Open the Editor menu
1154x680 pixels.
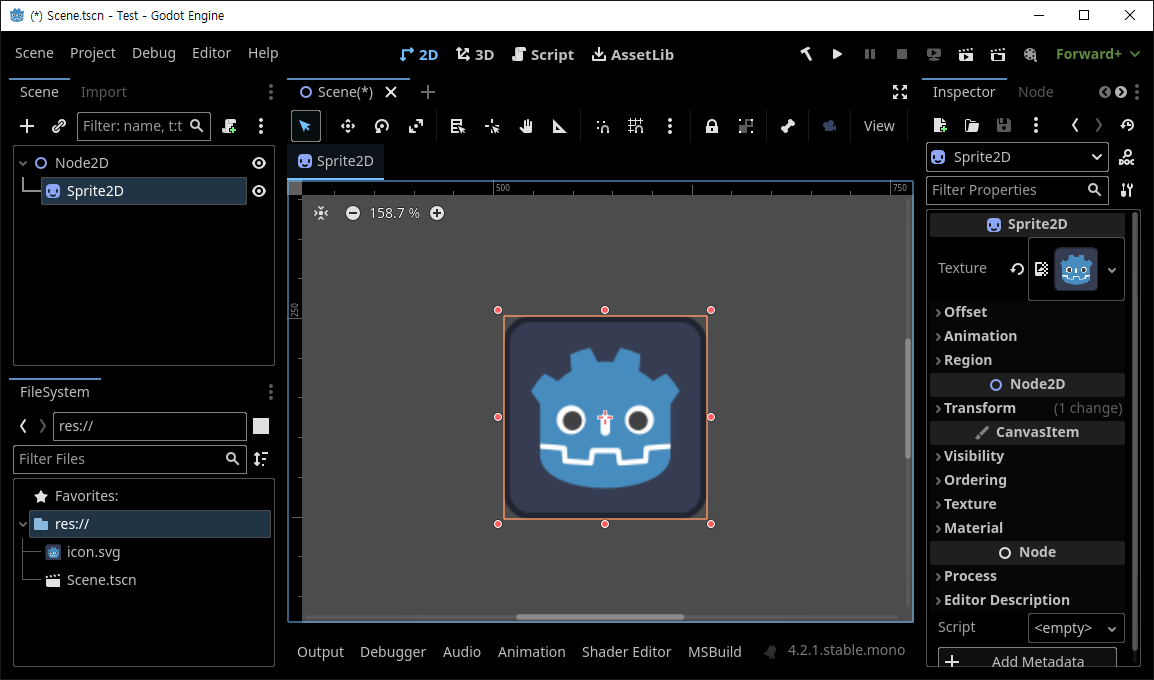tap(211, 53)
